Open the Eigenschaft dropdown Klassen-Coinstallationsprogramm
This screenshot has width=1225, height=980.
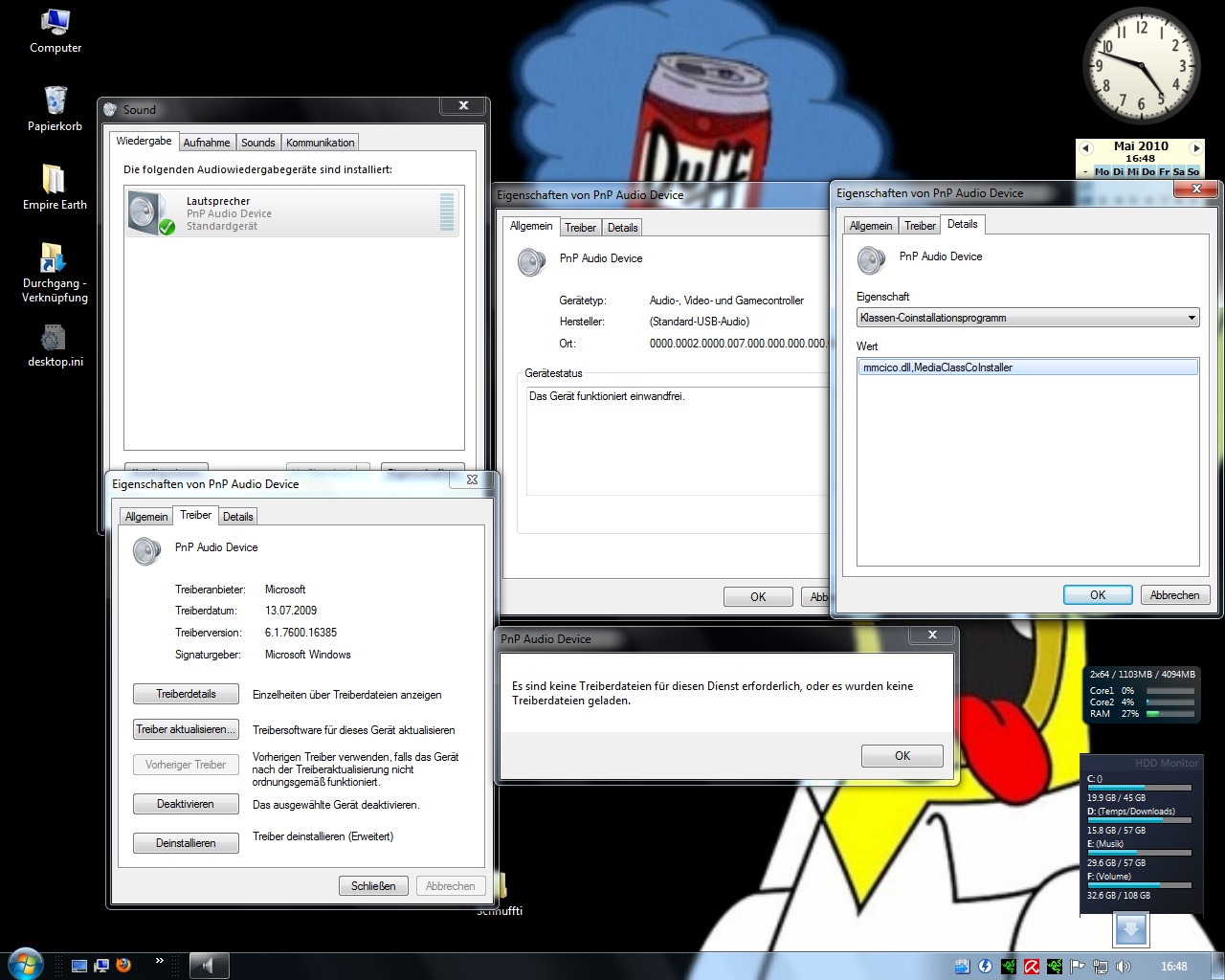click(1028, 318)
